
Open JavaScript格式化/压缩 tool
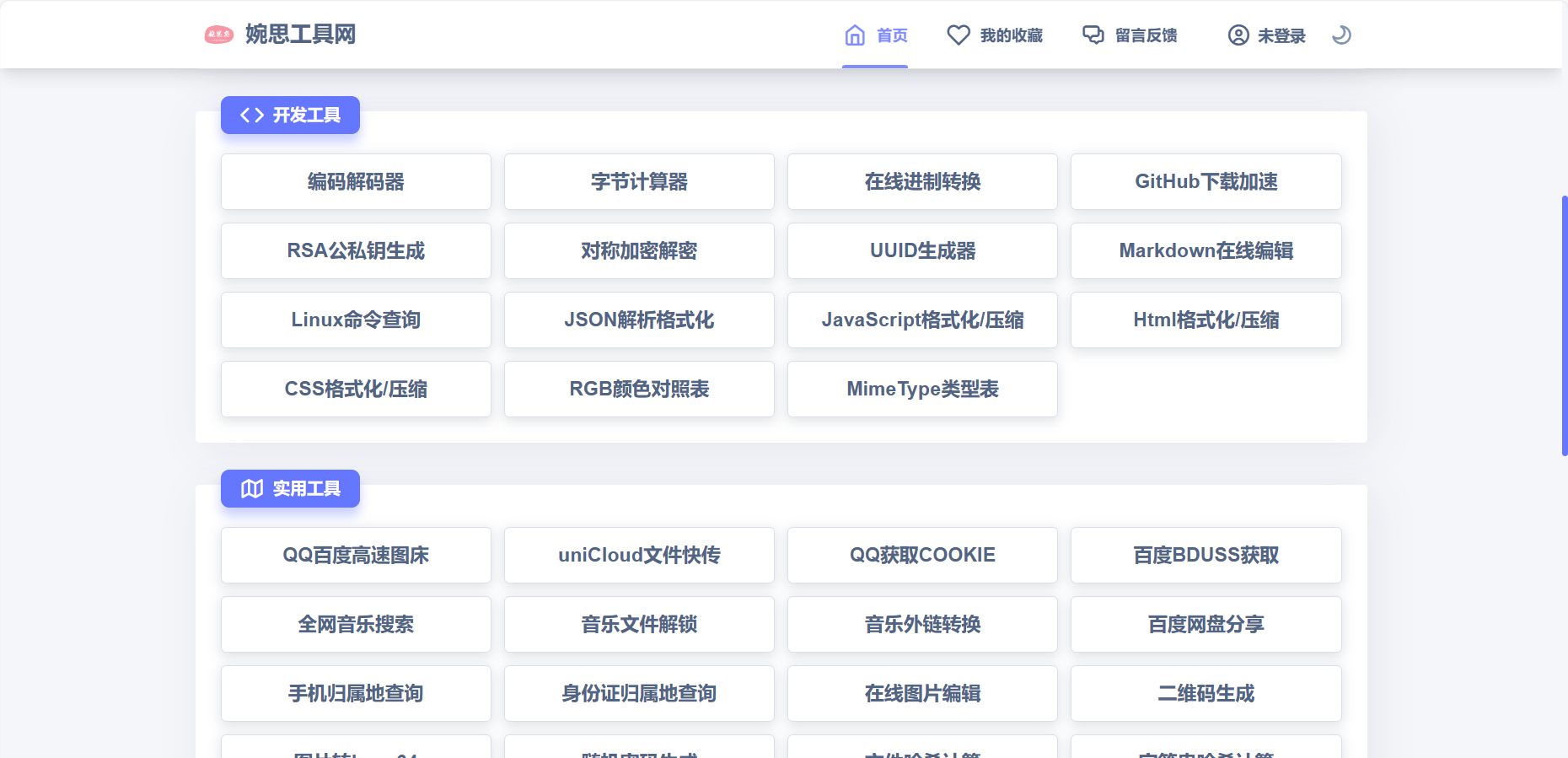922,320
